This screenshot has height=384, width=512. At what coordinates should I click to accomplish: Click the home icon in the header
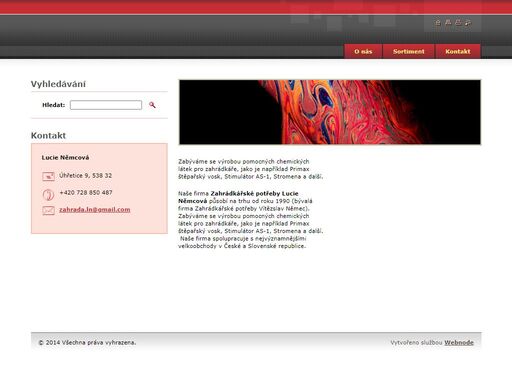click(438, 22)
